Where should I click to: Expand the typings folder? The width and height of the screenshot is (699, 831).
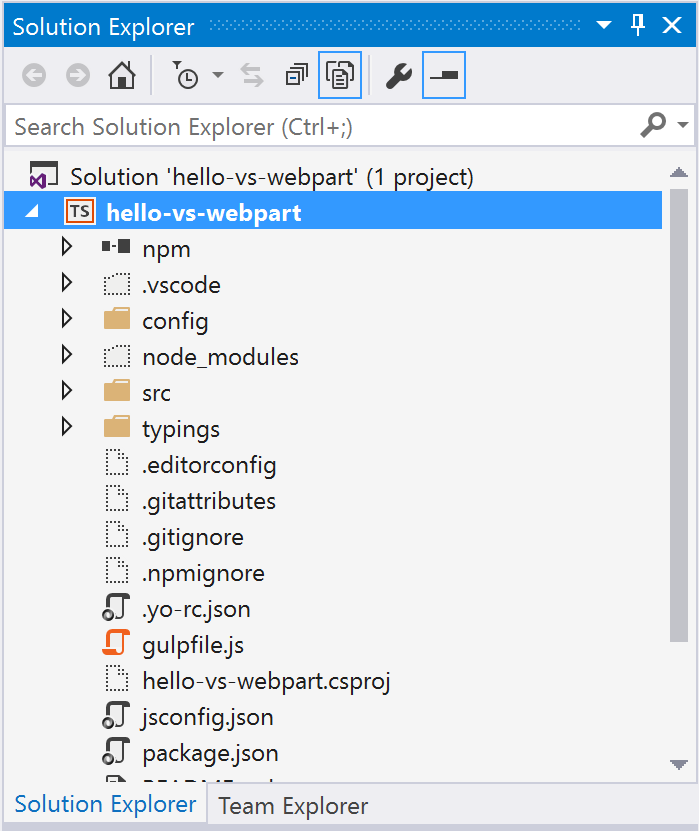pos(66,427)
